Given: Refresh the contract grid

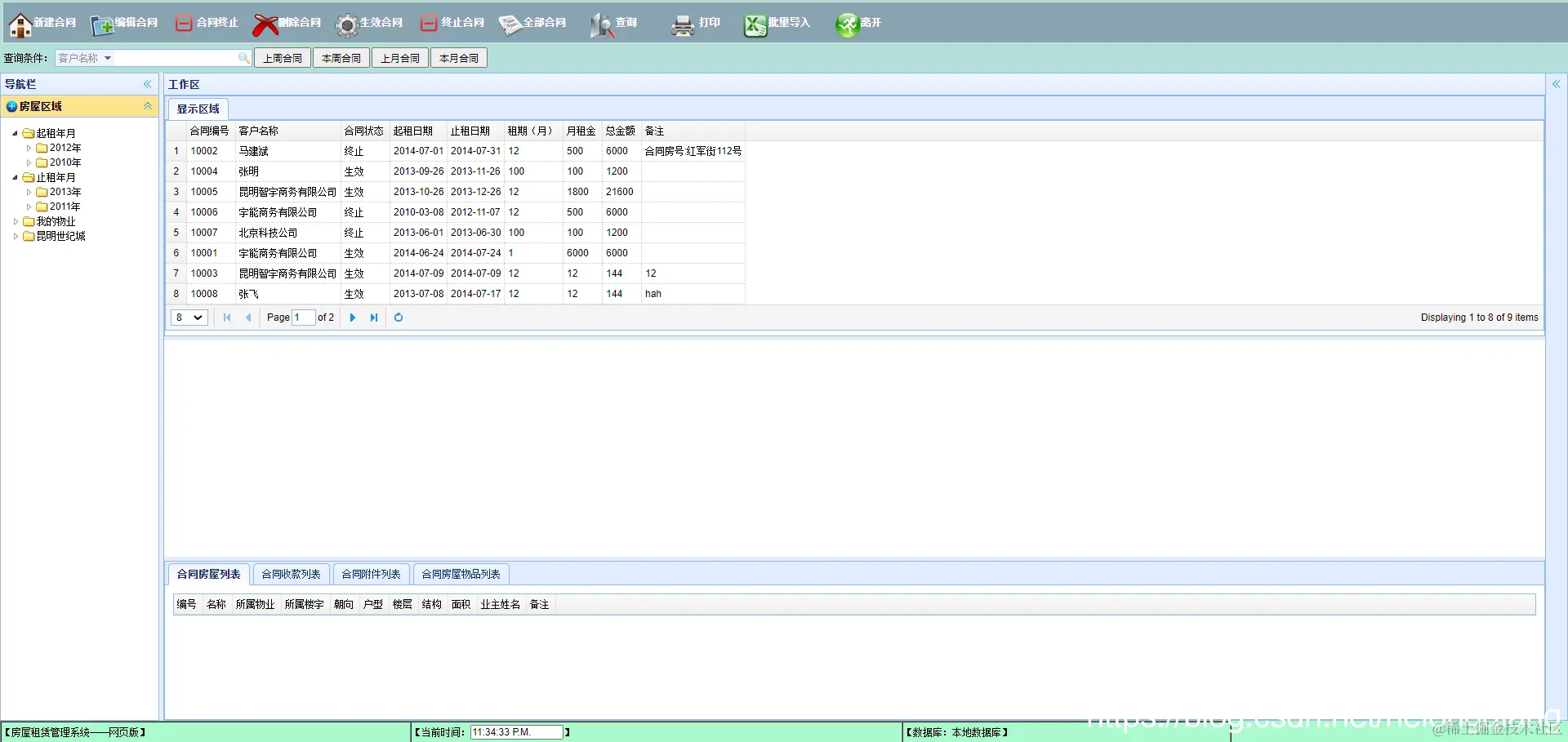Looking at the screenshot, I should point(399,318).
